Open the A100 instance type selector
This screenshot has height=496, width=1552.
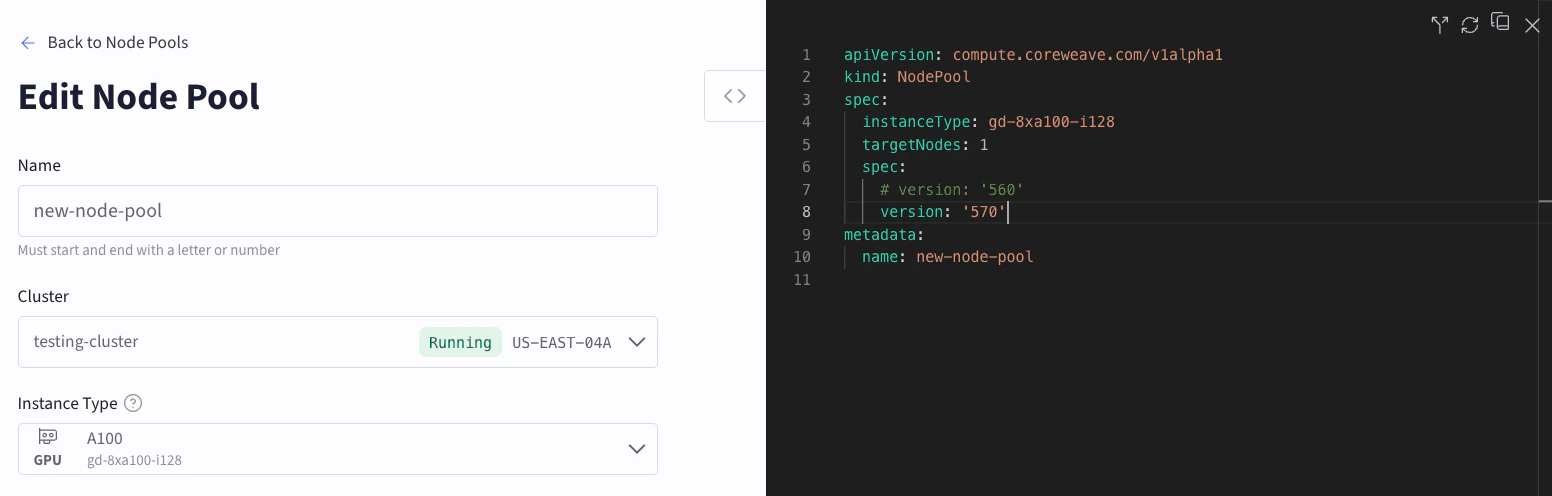coord(338,449)
